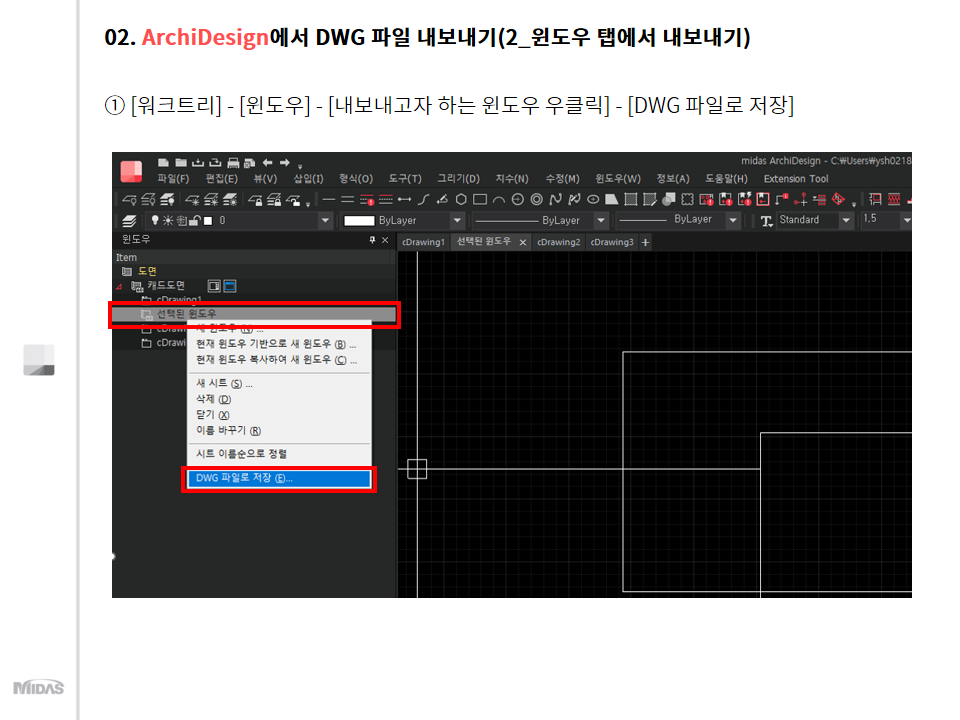Open the Extension Tool menu
The width and height of the screenshot is (960, 720).
point(796,179)
